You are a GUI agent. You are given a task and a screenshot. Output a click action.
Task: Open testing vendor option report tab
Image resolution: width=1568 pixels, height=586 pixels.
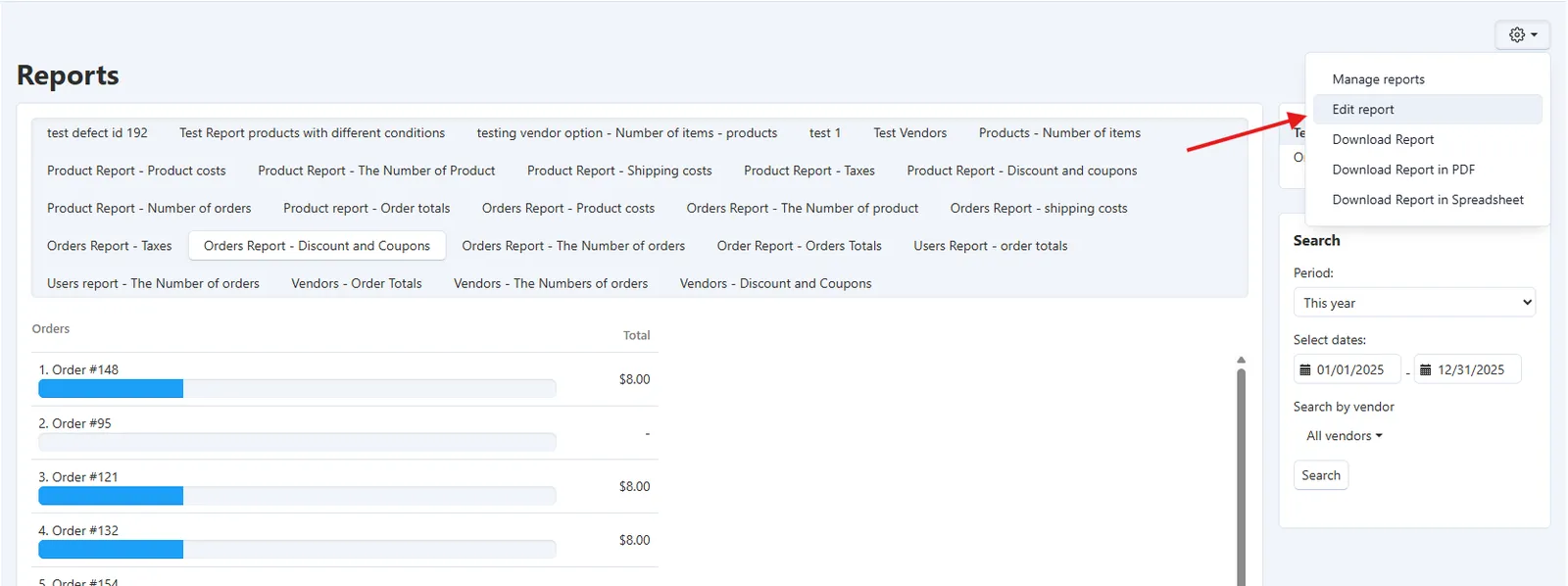(x=627, y=133)
